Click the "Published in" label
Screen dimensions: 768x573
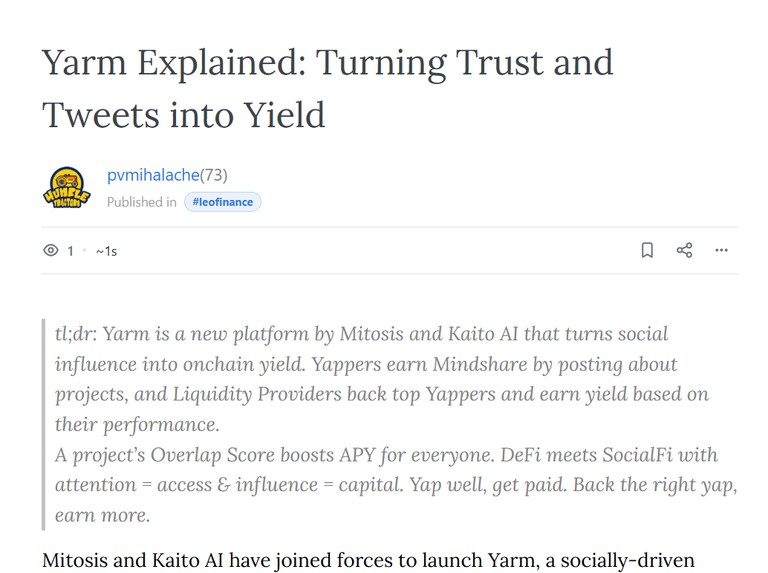[142, 202]
